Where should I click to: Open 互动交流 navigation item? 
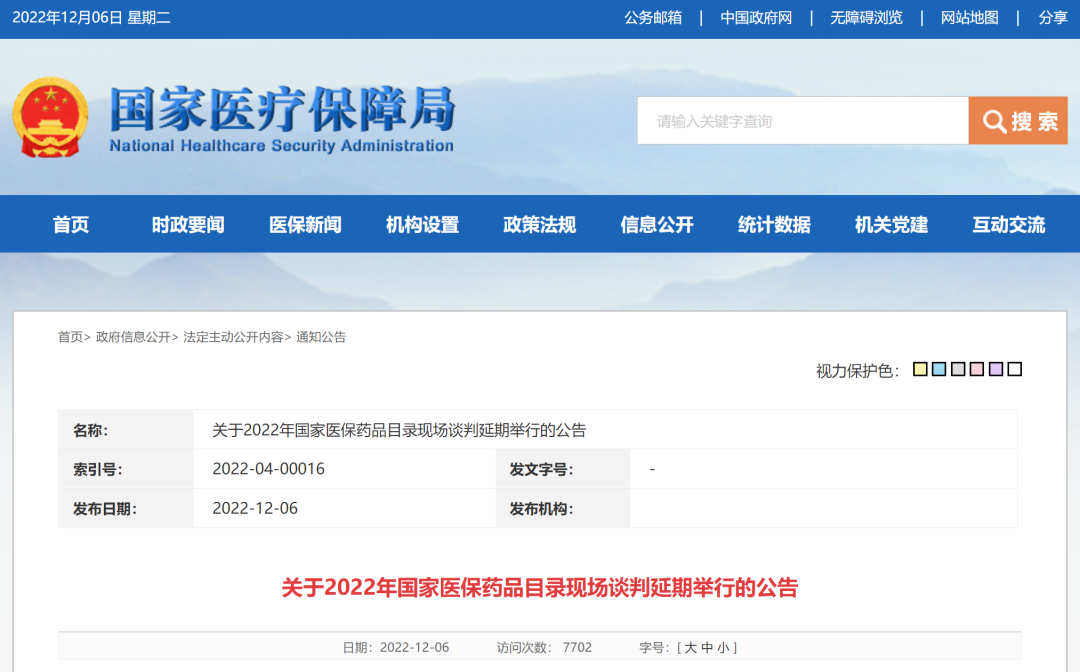tap(1008, 224)
